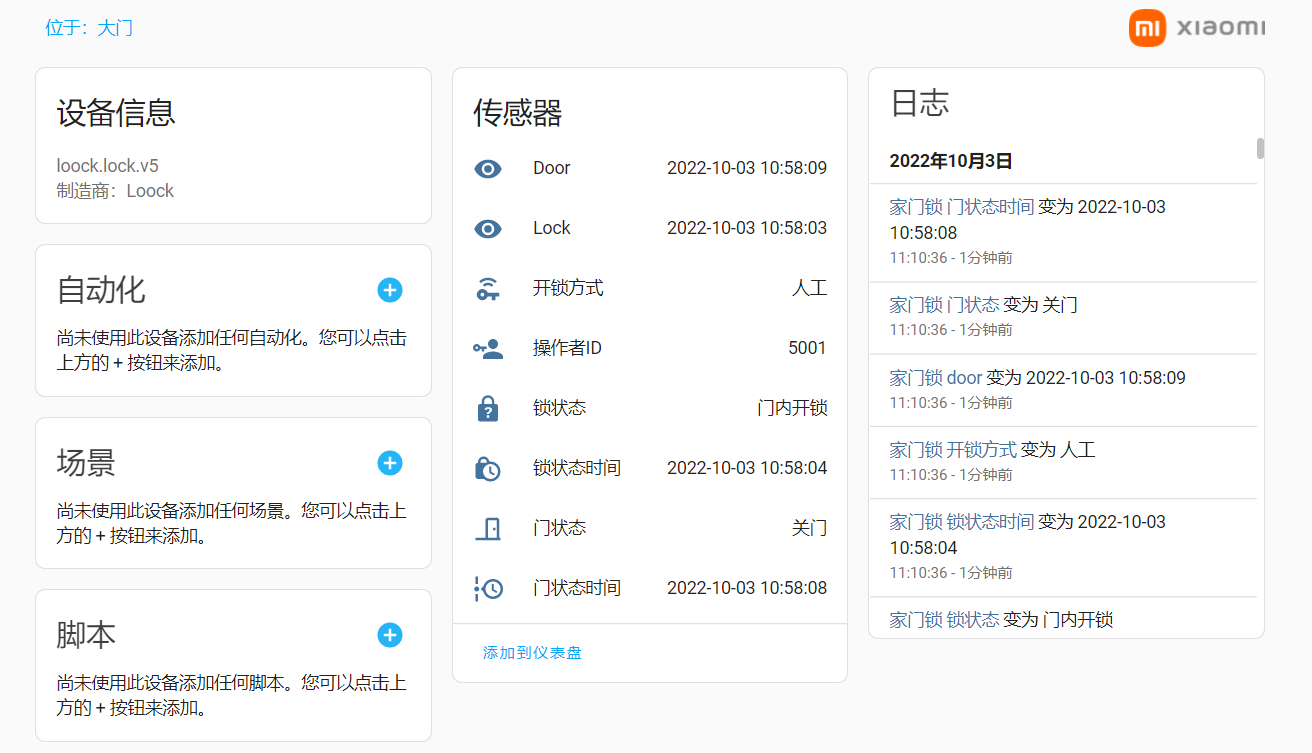Select the 开锁方式 label in sensors list
The width and height of the screenshot is (1312, 753).
pyautogui.click(x=568, y=288)
